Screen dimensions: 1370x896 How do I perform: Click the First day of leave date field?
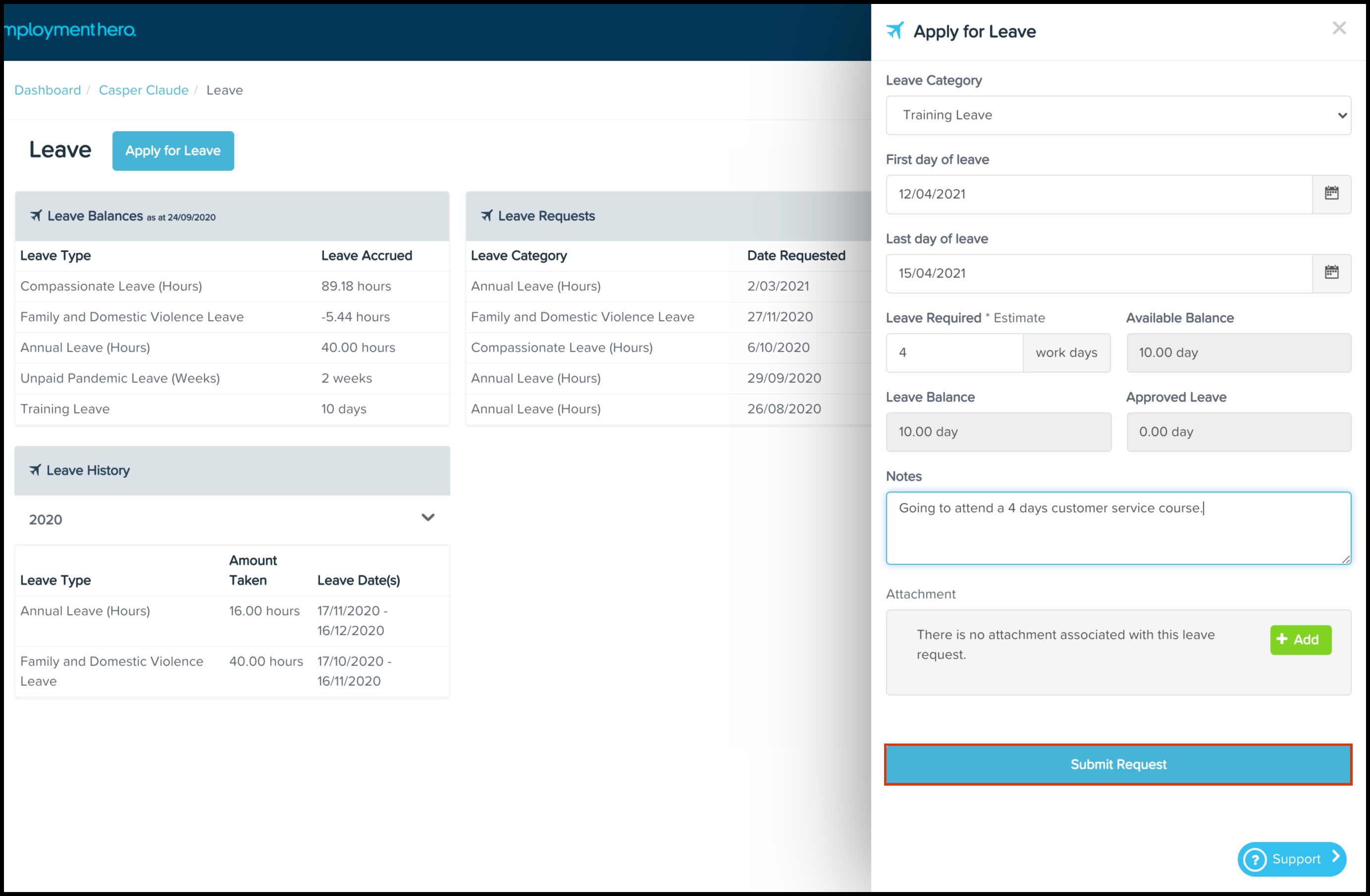point(1098,195)
